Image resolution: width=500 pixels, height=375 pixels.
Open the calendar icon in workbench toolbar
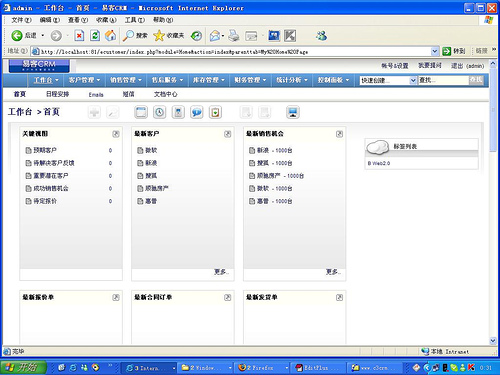pos(141,112)
